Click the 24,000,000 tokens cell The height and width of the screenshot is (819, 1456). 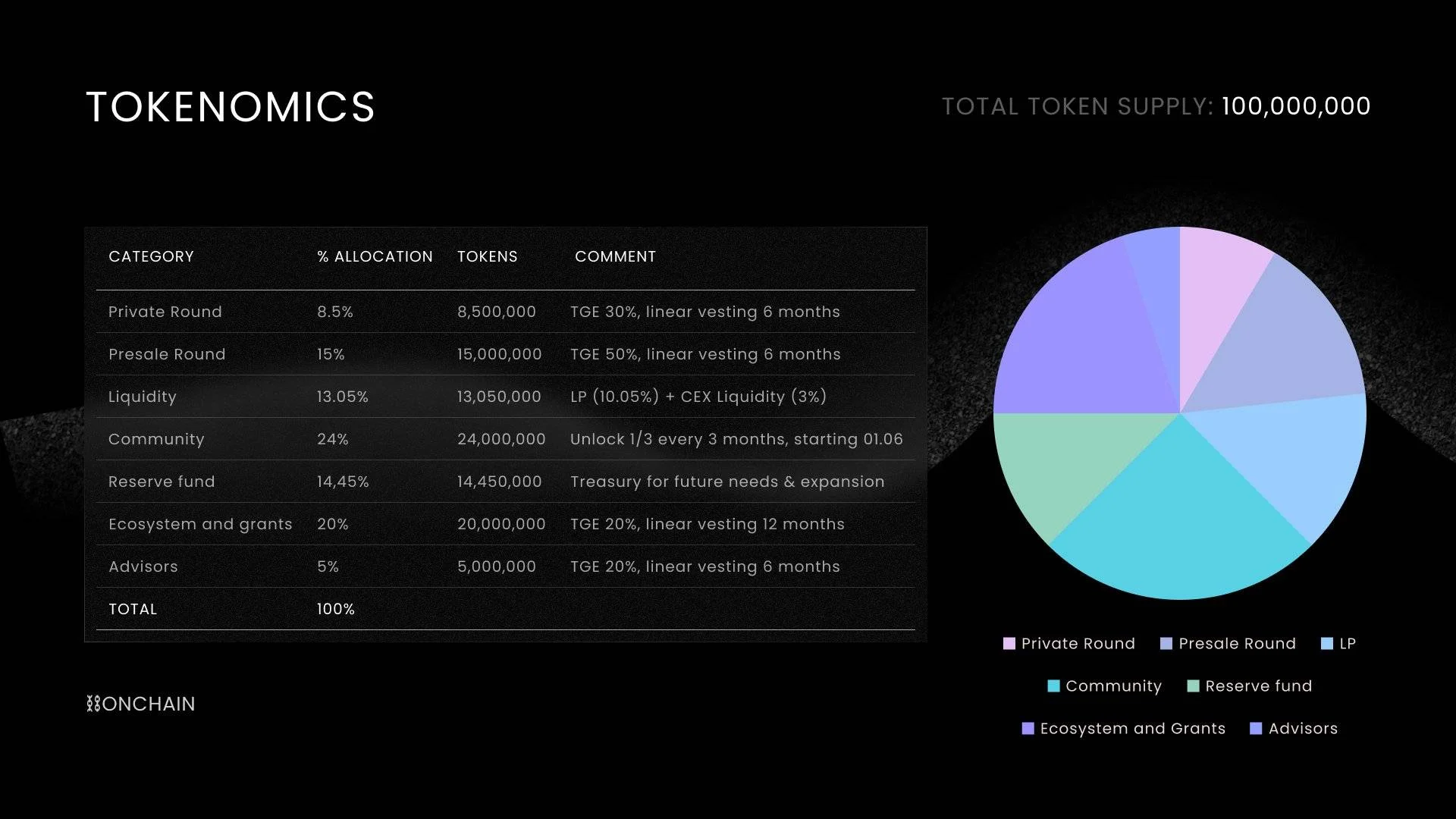(x=501, y=439)
